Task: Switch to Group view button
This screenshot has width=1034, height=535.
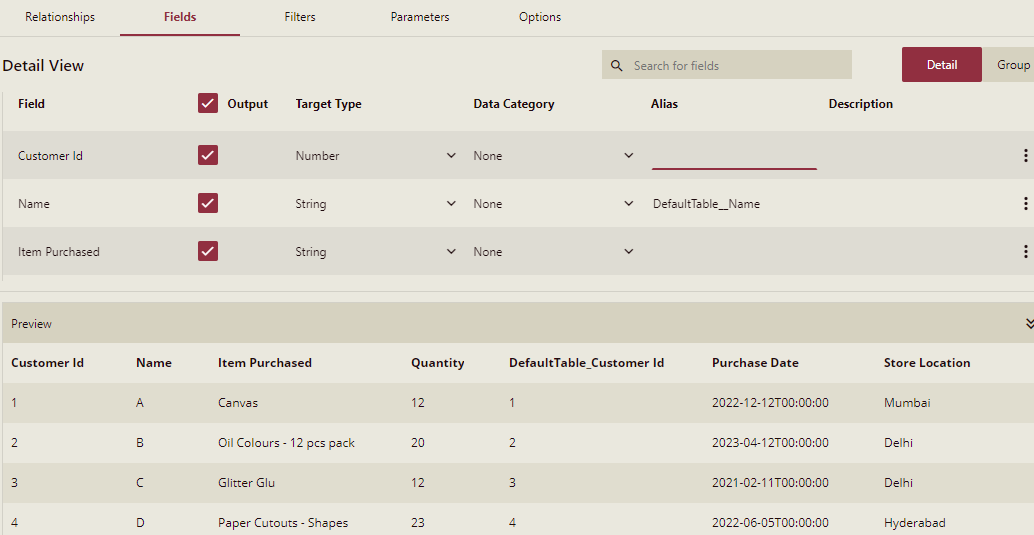Action: pos(1009,65)
